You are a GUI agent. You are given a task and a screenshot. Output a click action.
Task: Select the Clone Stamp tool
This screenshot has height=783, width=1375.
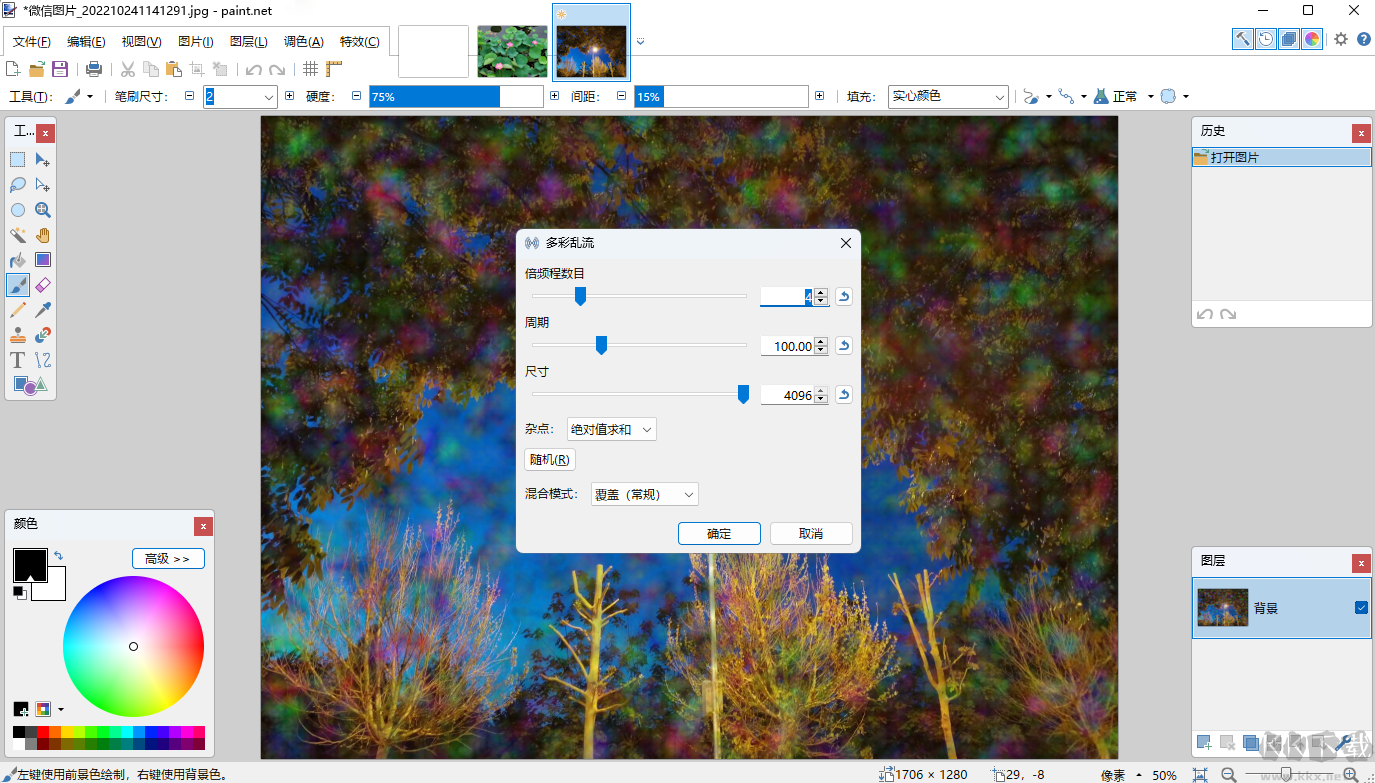coord(17,334)
